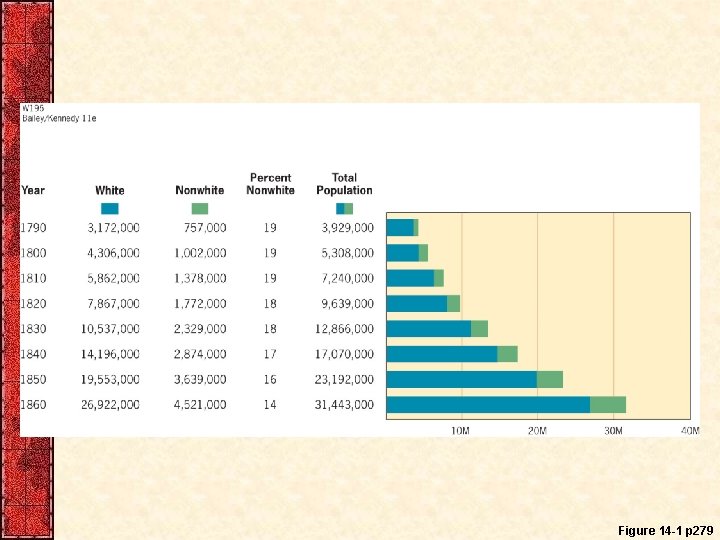Select year 1800 row label
Image resolution: width=720 pixels, height=540 pixels.
(x=33, y=253)
